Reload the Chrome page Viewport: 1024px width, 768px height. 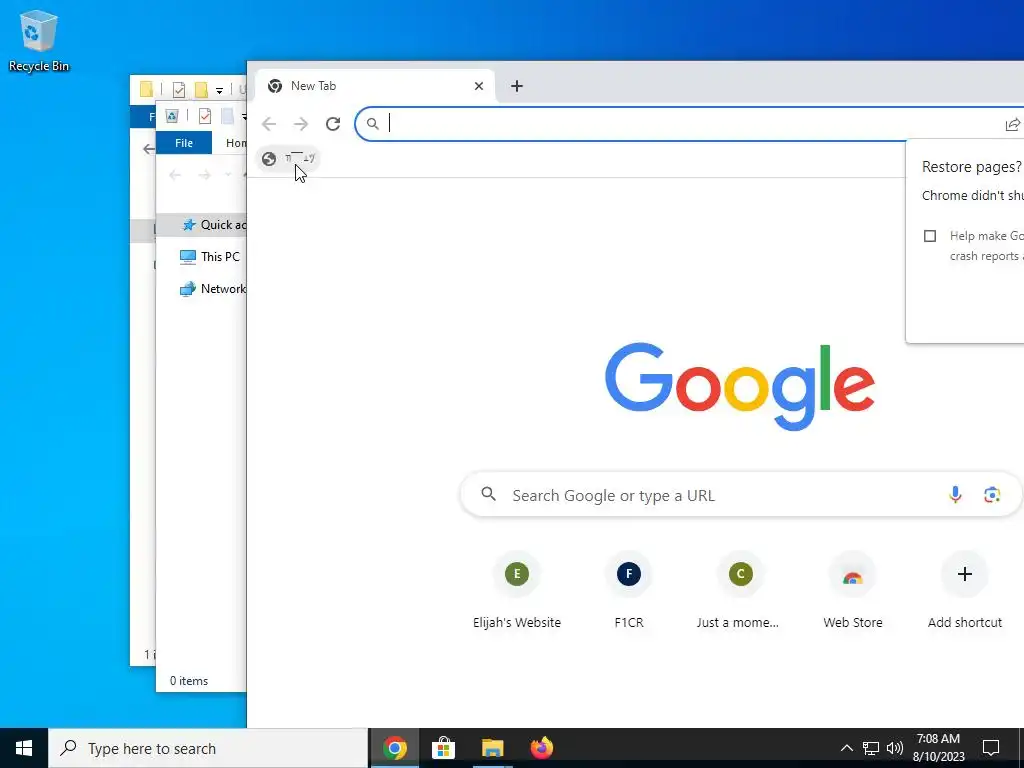(x=333, y=123)
